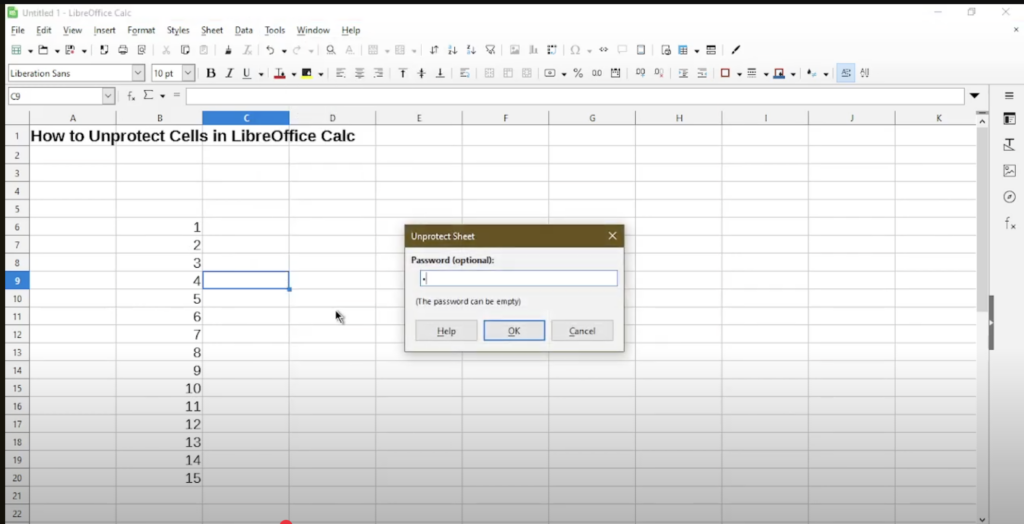Open Find & Replace magnifier icon
1024x524 pixels.
point(330,50)
